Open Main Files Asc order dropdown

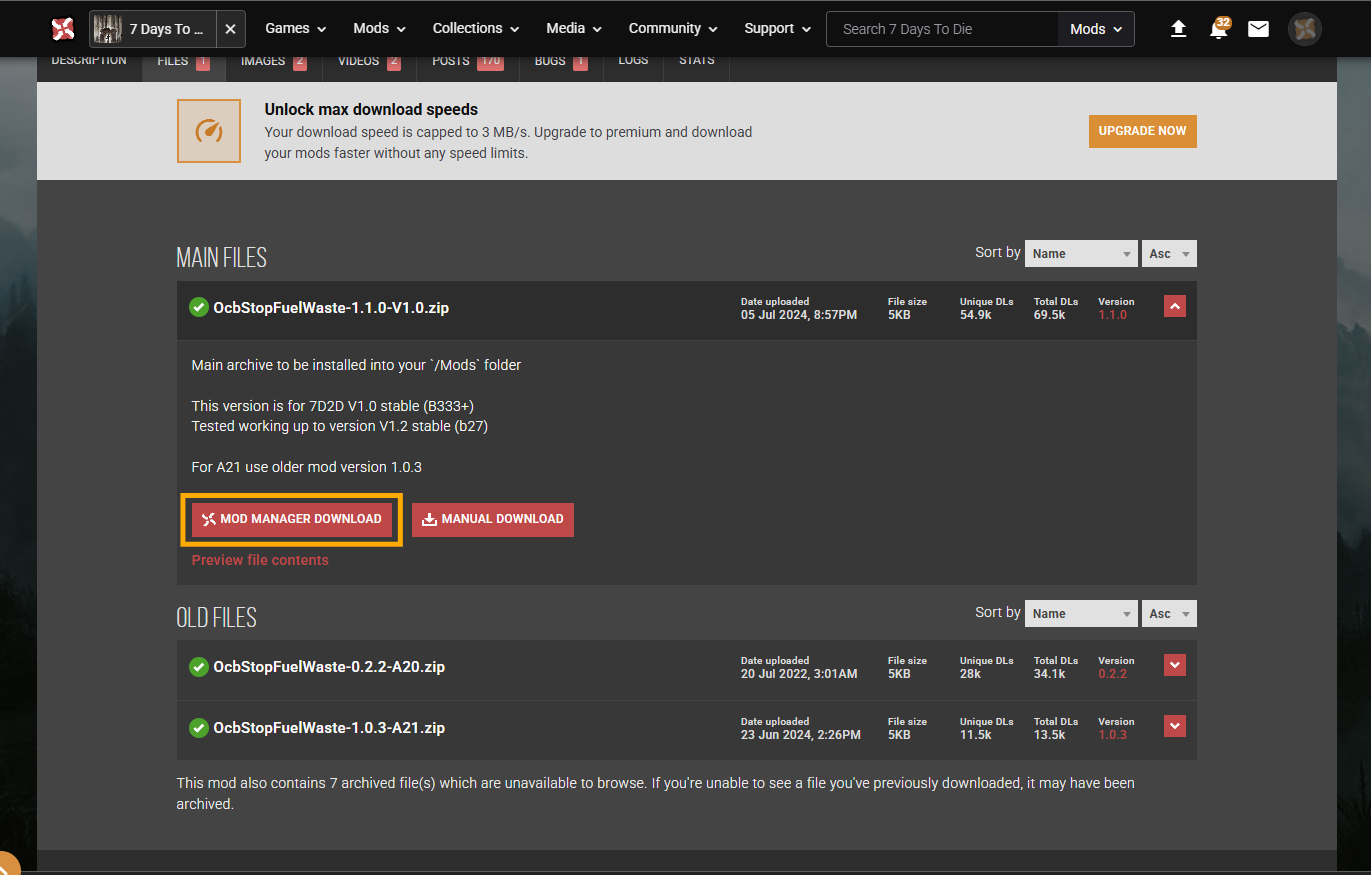point(1169,254)
